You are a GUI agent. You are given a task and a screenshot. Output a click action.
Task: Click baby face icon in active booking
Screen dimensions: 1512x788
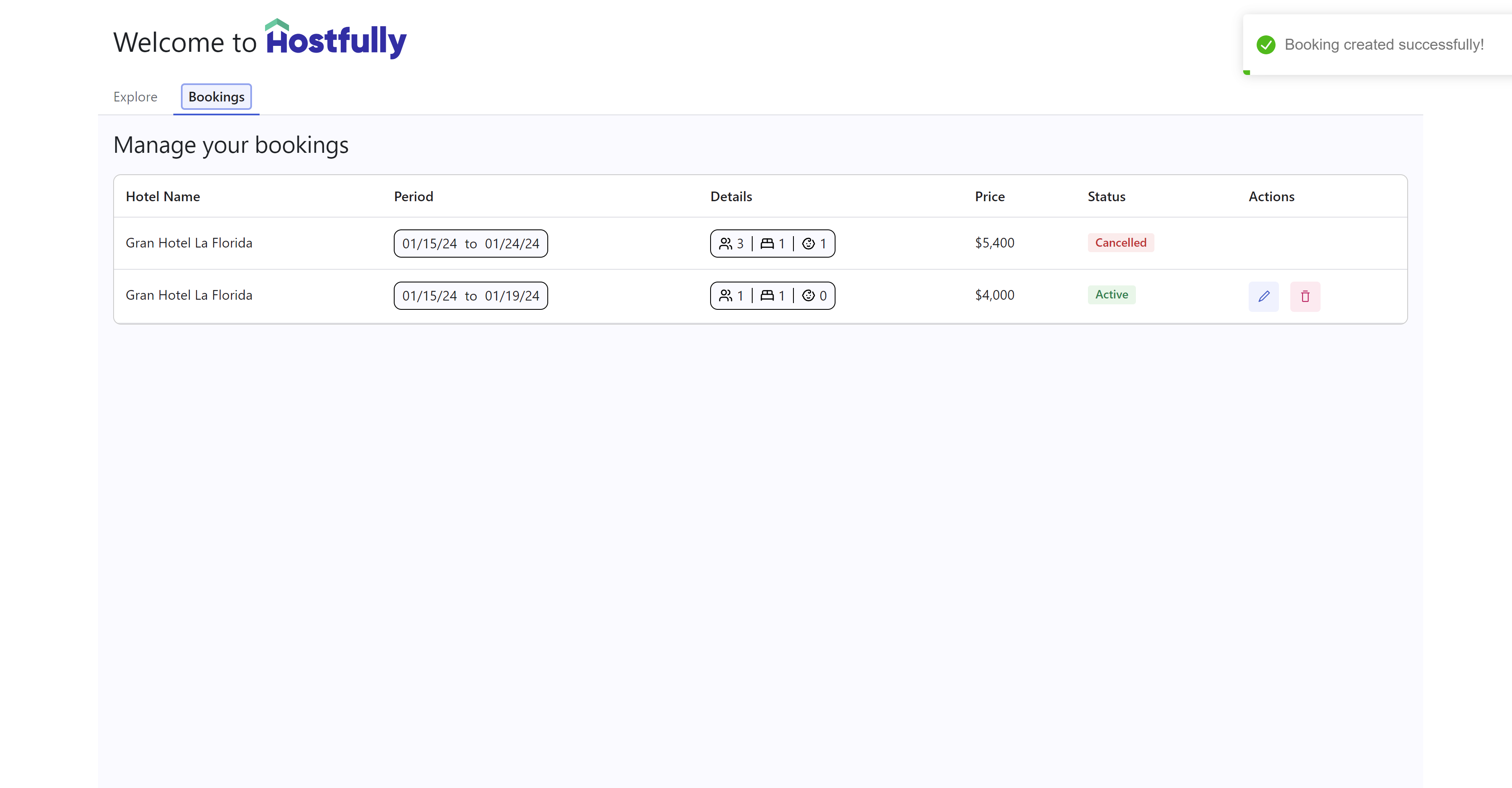(x=808, y=295)
